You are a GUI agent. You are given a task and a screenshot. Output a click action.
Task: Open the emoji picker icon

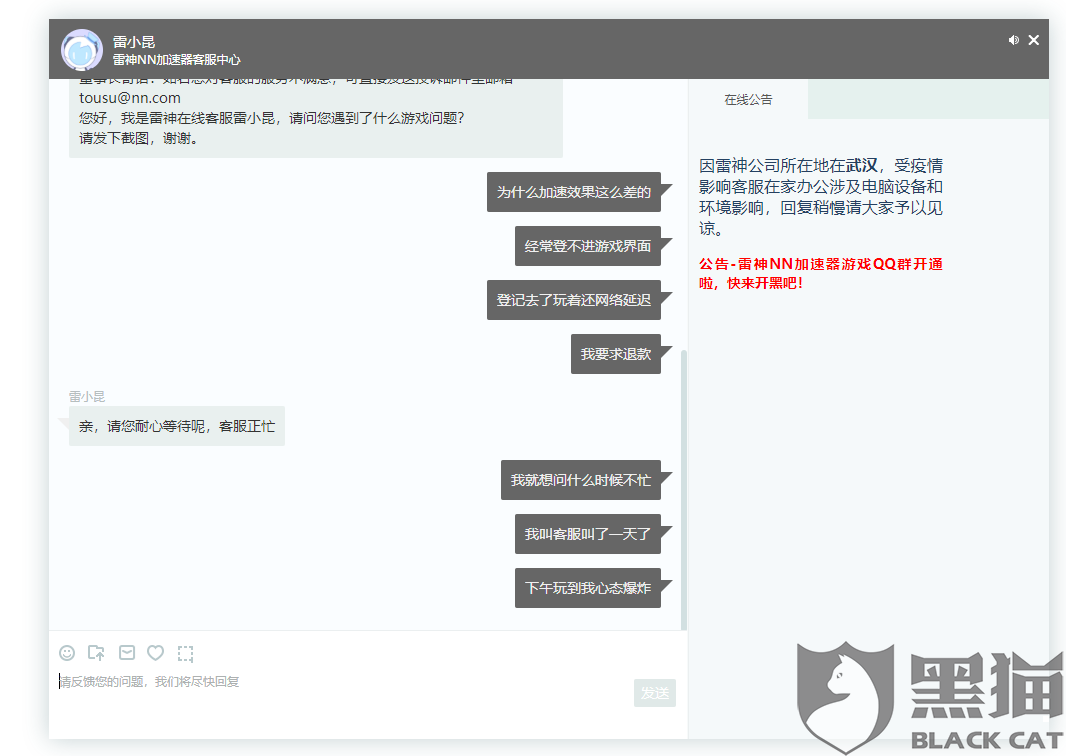(67, 653)
